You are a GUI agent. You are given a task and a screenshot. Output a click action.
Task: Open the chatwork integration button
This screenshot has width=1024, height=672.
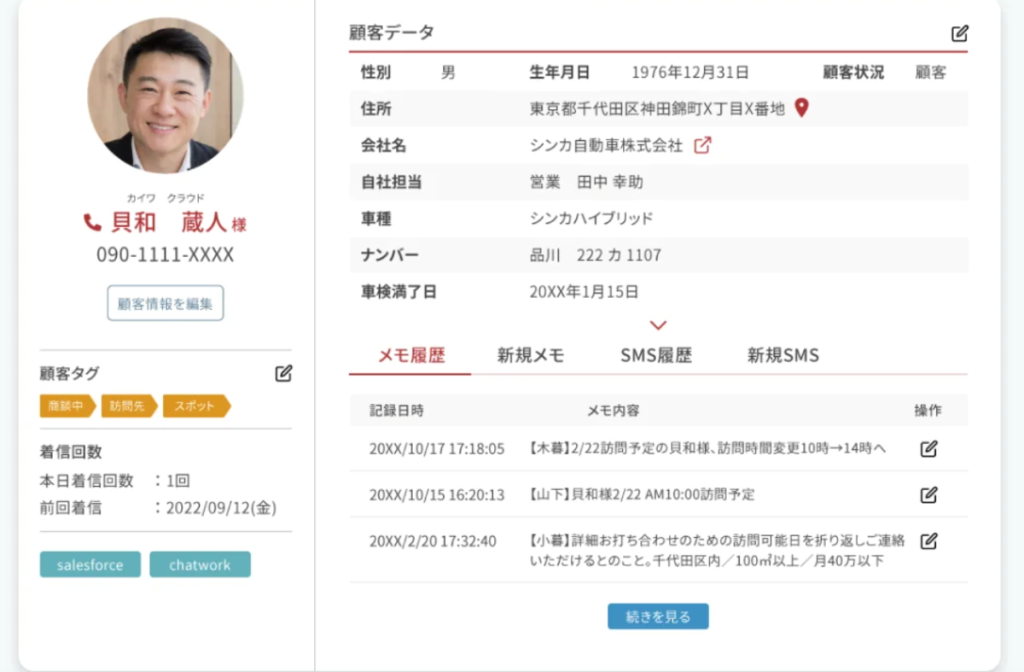coord(200,565)
